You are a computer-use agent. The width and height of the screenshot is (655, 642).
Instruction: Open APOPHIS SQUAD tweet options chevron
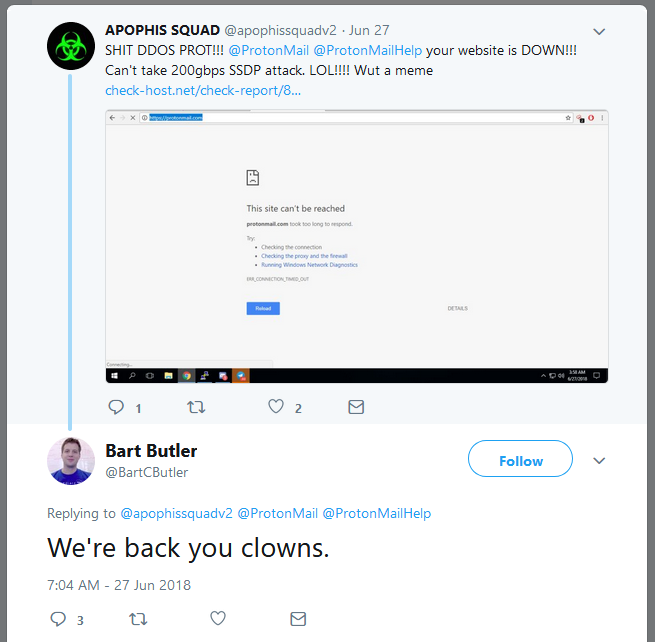coord(599,31)
